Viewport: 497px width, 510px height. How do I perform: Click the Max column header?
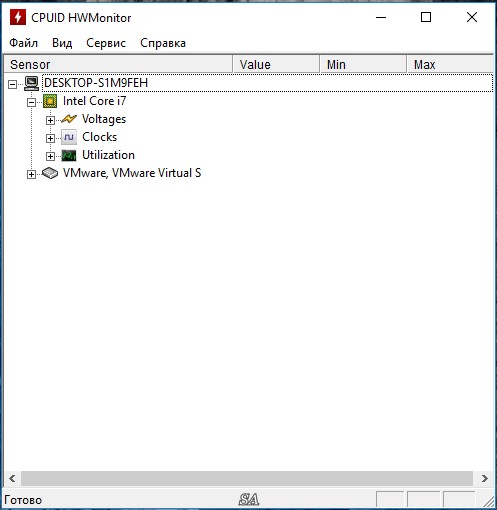pos(450,64)
